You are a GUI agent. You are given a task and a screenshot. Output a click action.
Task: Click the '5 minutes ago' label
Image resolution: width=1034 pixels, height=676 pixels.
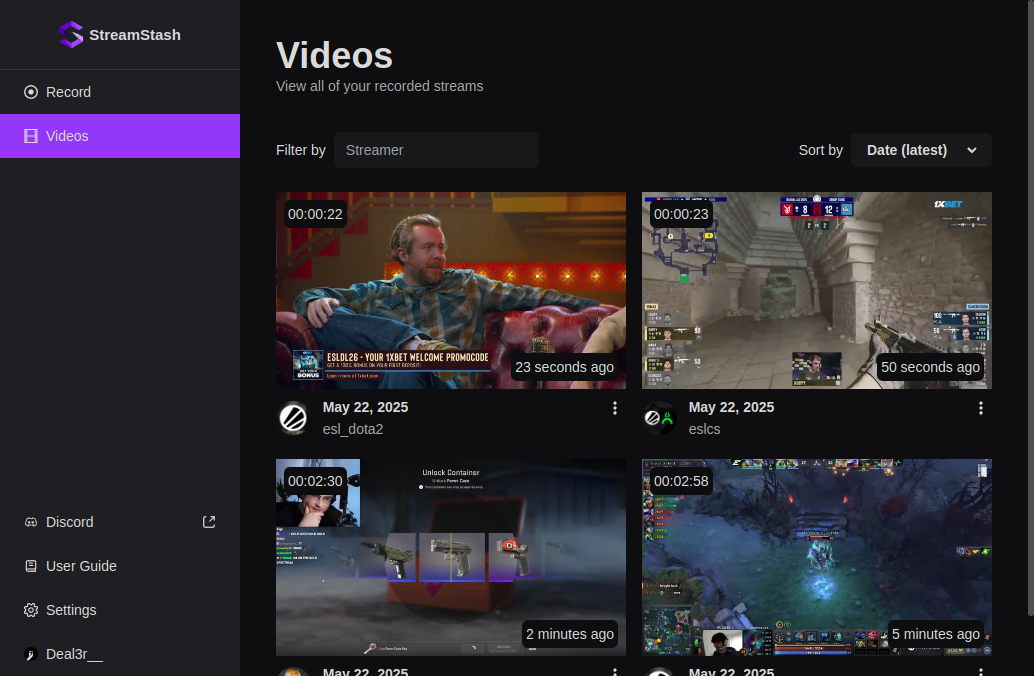coord(936,634)
